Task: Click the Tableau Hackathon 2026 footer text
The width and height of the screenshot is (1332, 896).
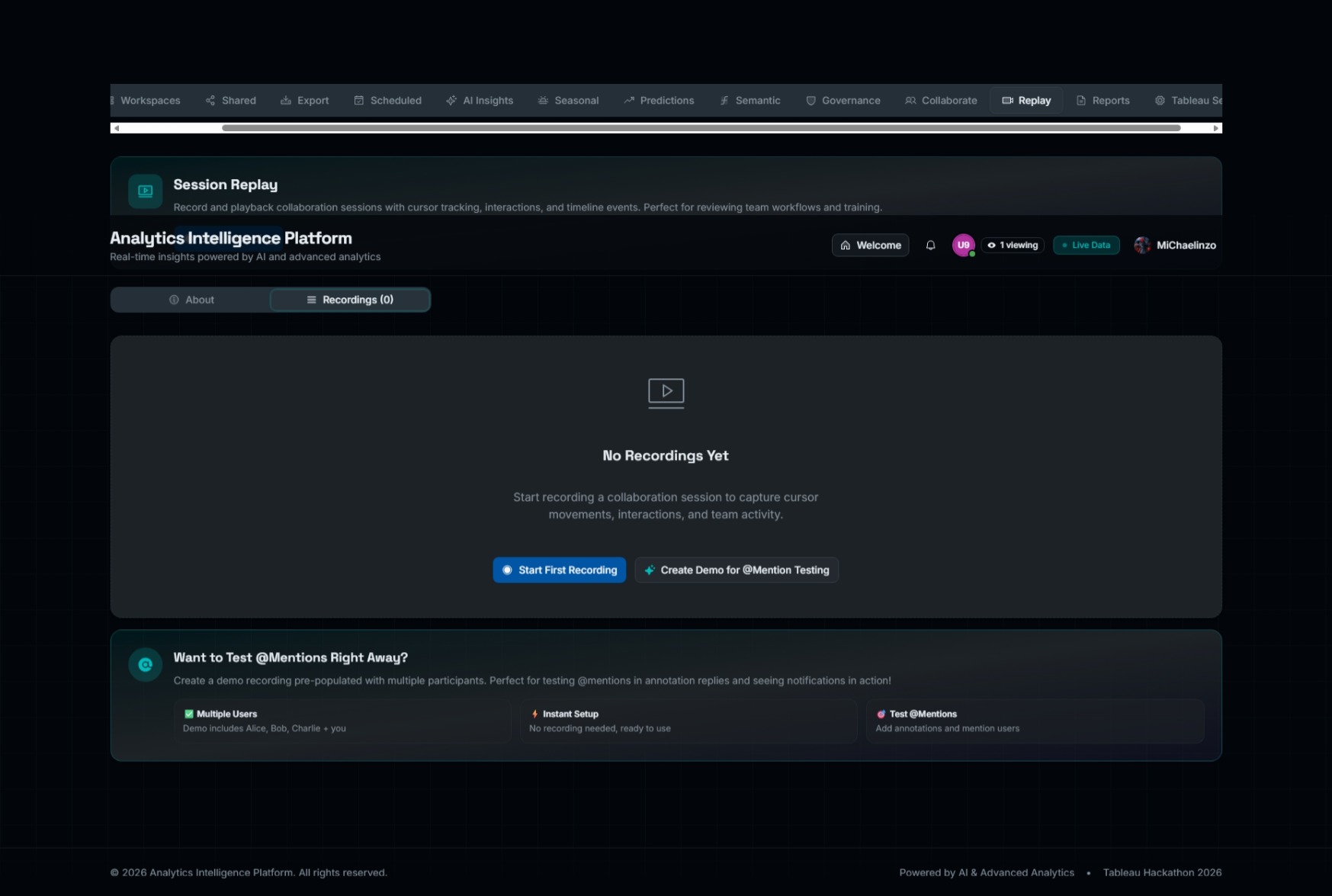Action: tap(1162, 873)
